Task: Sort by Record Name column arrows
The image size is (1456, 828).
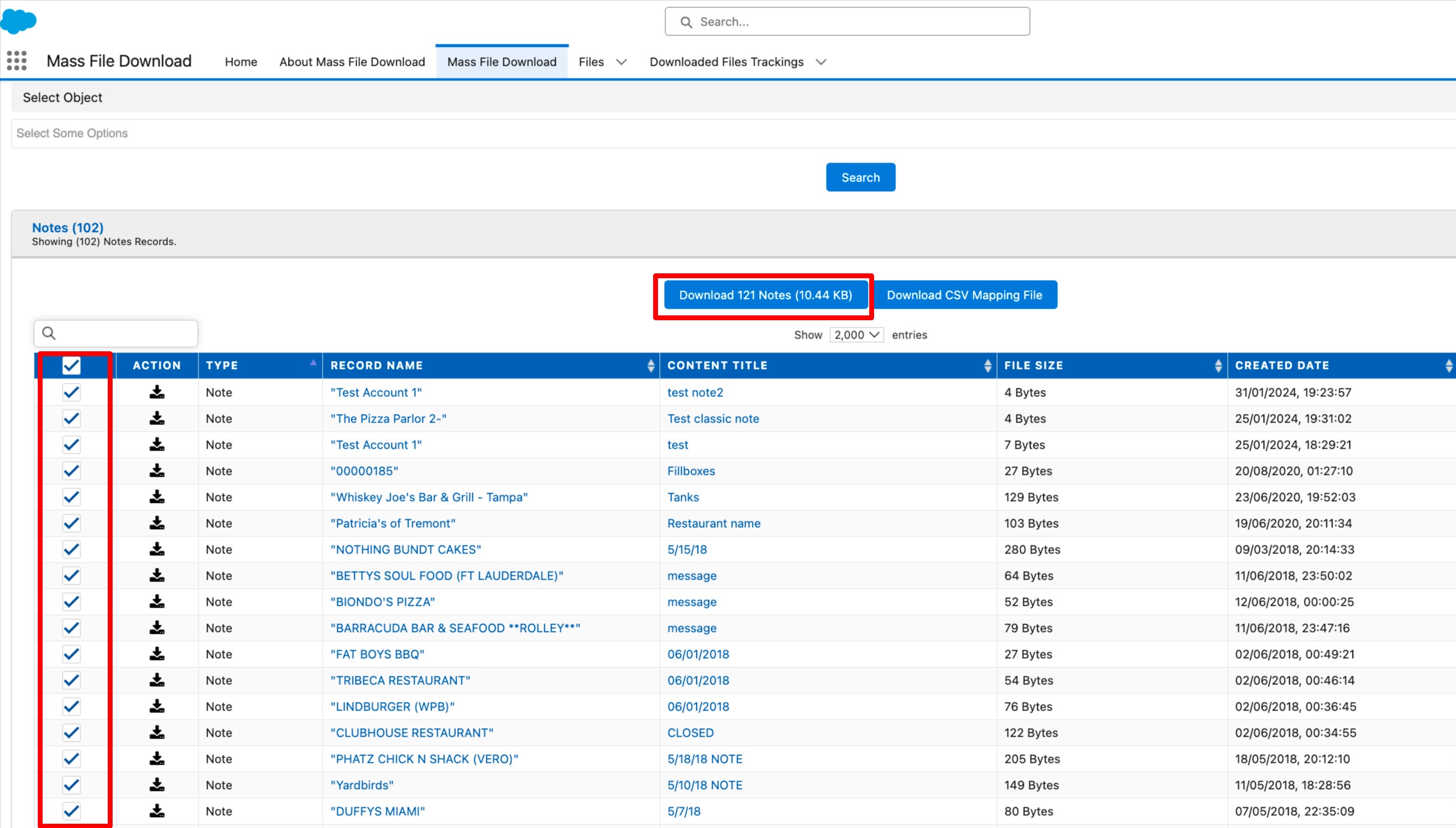Action: [x=651, y=365]
